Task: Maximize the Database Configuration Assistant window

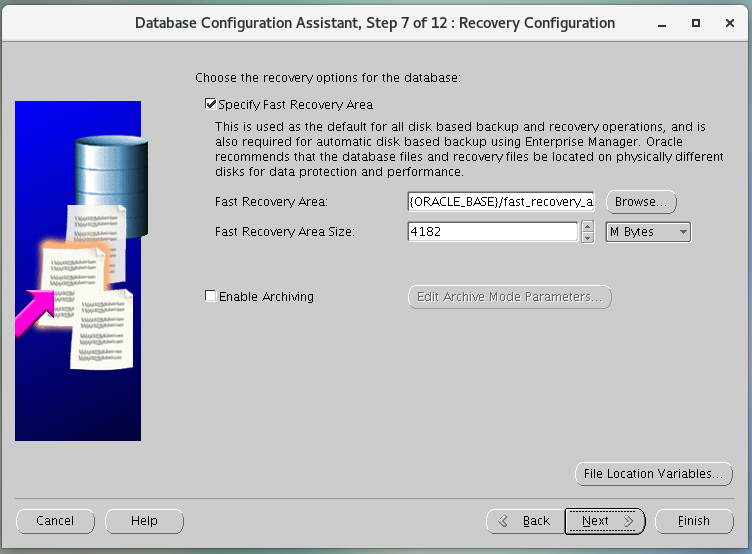Action: [696, 23]
